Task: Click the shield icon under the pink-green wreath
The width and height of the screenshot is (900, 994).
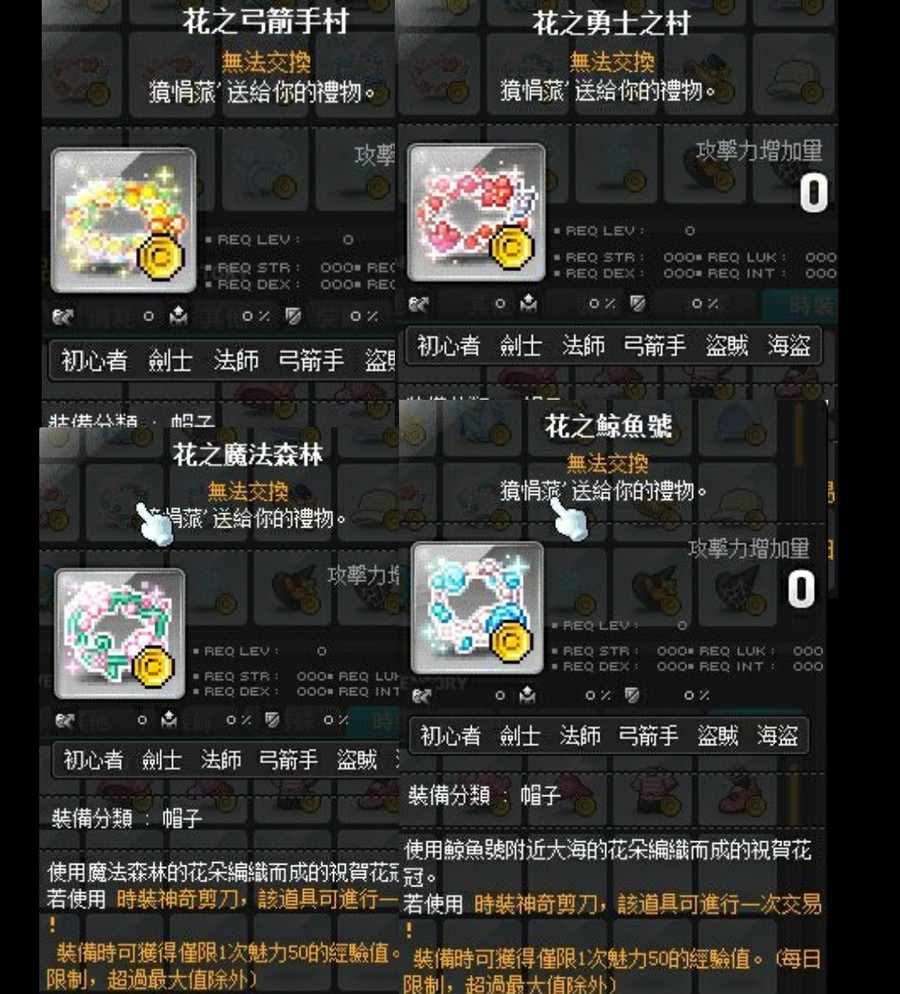Action: click(273, 720)
